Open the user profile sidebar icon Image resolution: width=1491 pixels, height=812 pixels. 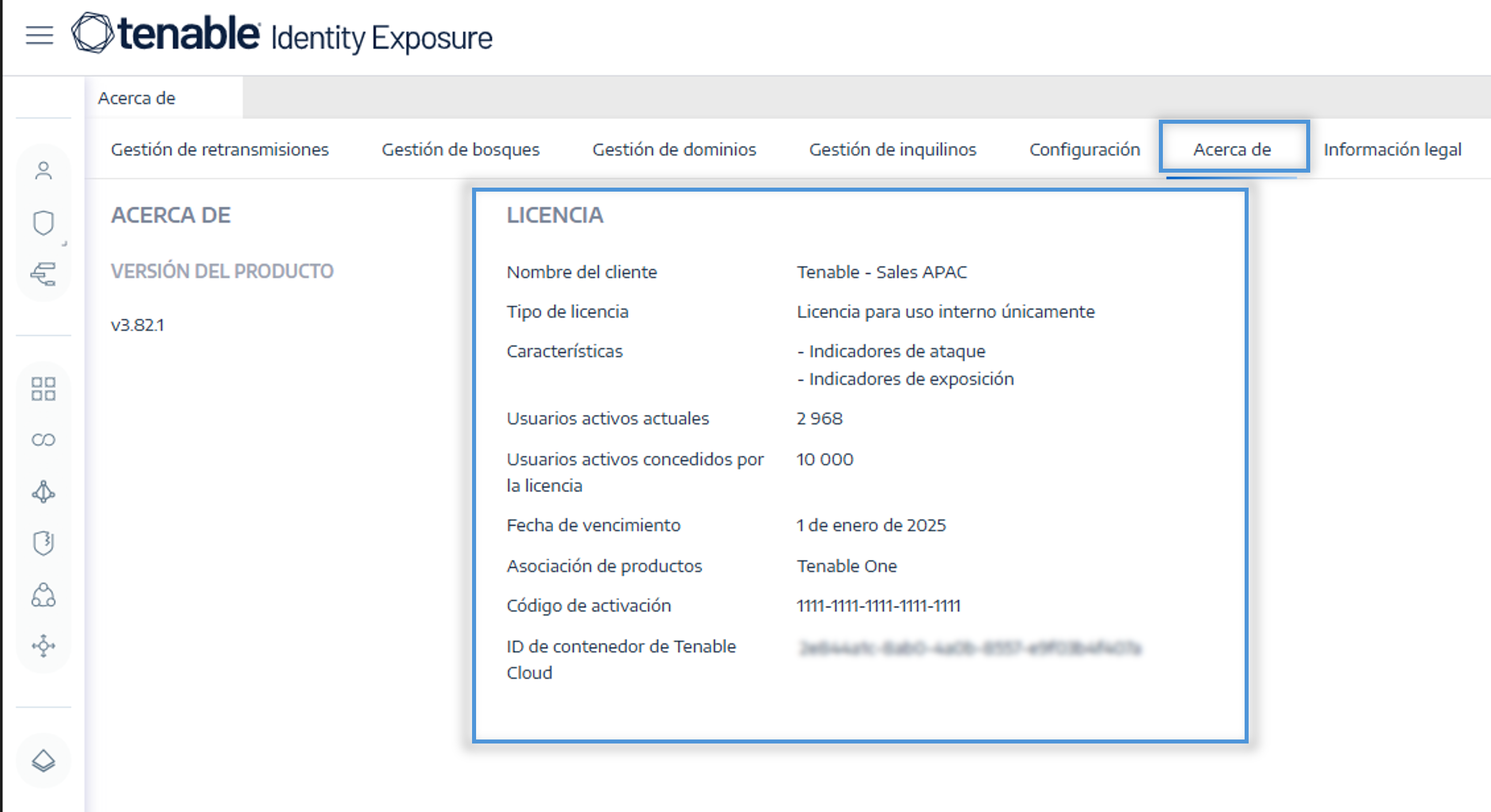(43, 171)
